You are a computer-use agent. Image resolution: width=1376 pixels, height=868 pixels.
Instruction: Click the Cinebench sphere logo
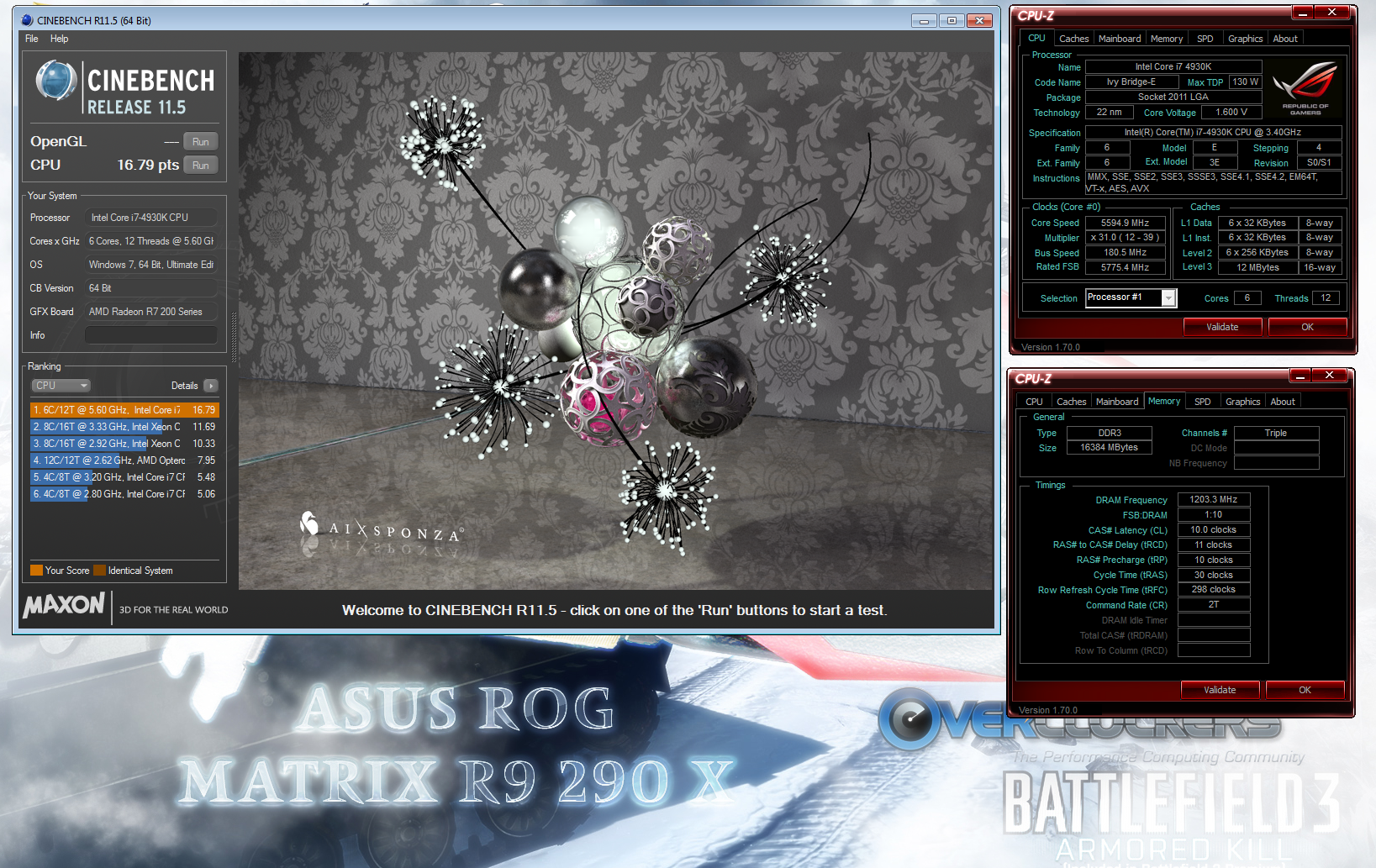56,81
